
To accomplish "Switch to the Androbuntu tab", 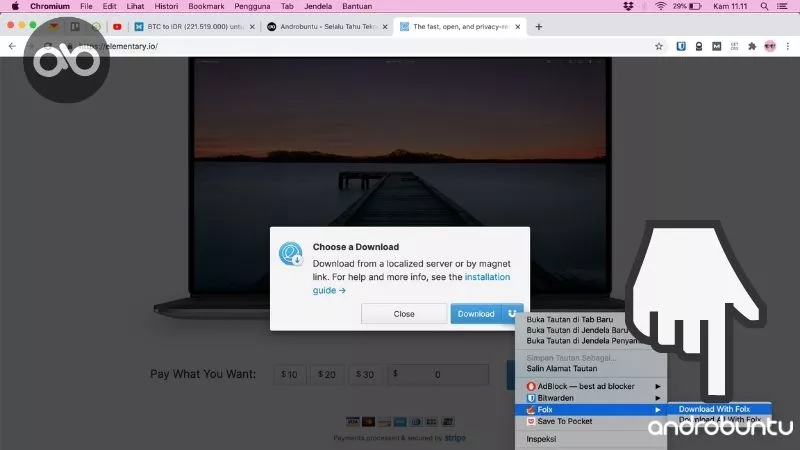I will [x=327, y=27].
